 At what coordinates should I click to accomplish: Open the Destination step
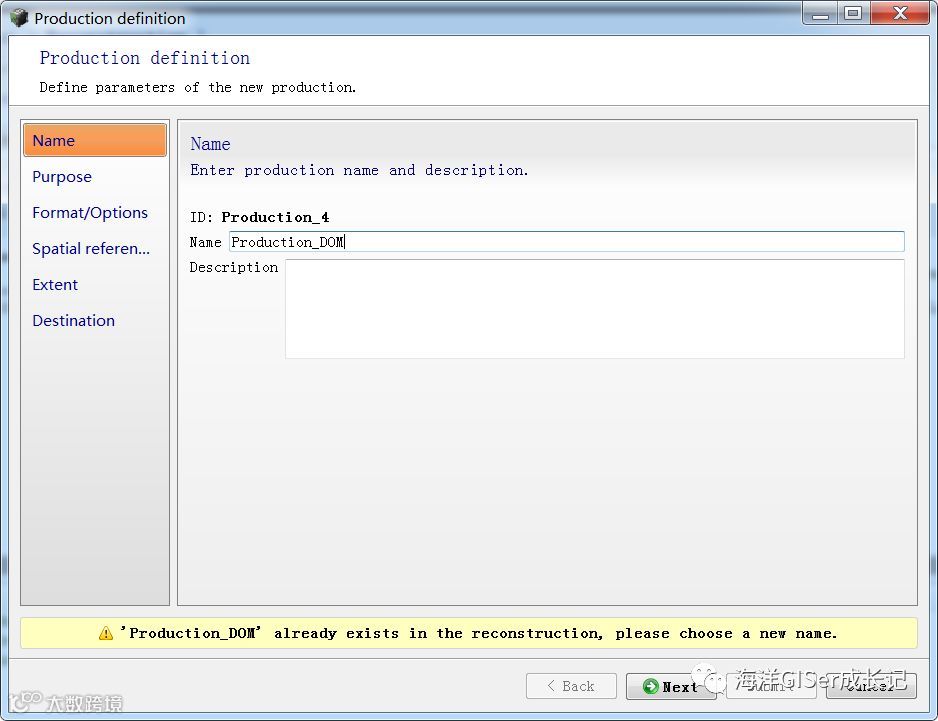click(x=74, y=320)
